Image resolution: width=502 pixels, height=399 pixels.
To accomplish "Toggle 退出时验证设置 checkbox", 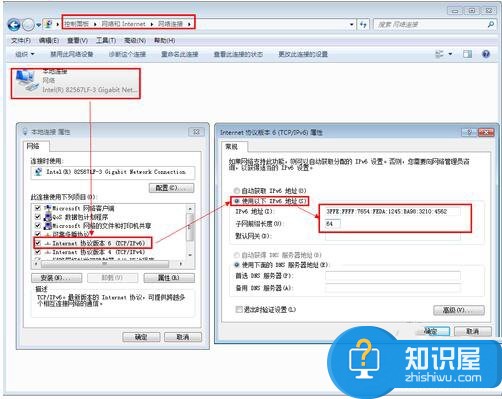I will (x=239, y=309).
